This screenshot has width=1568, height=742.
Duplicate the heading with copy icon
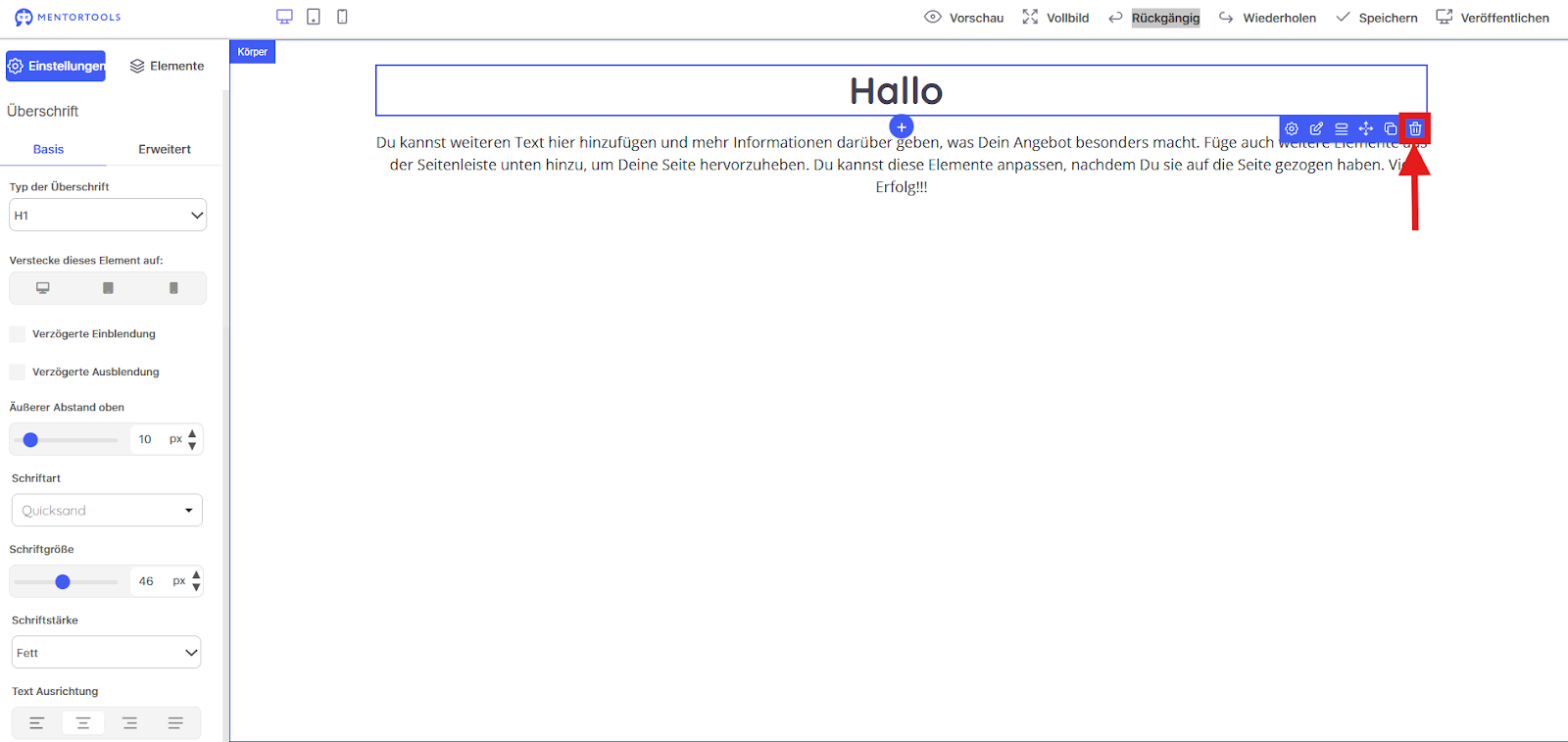(1391, 128)
